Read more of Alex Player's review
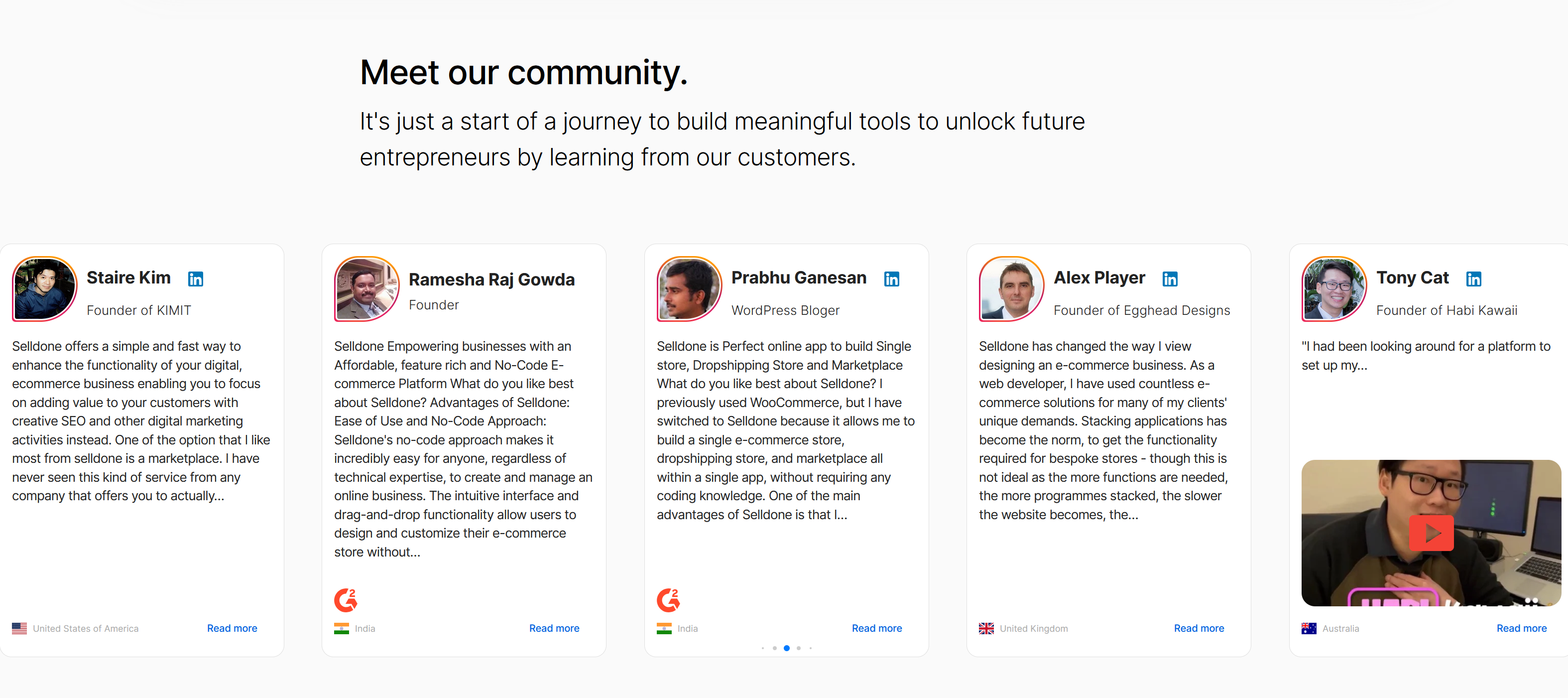1568x698 pixels. pos(1199,629)
